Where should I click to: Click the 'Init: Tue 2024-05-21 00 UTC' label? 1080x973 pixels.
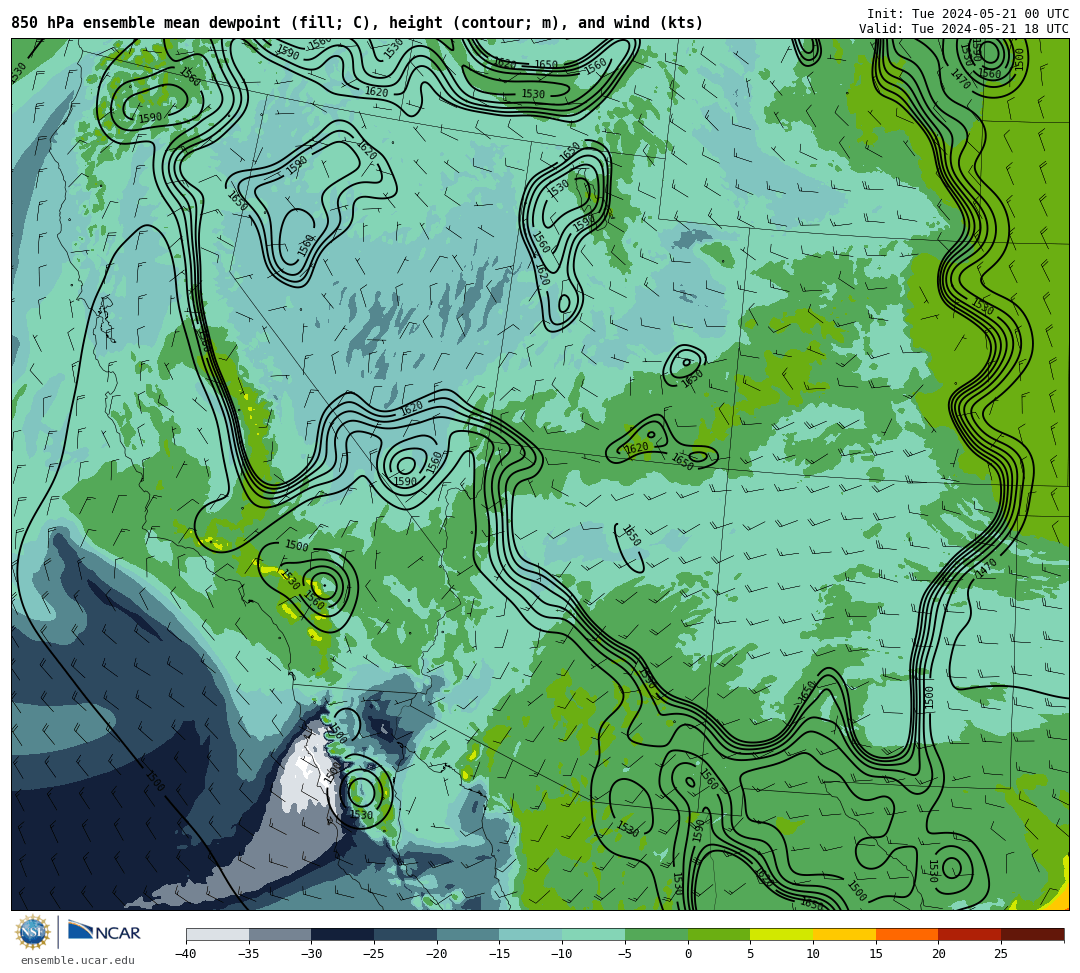click(968, 14)
